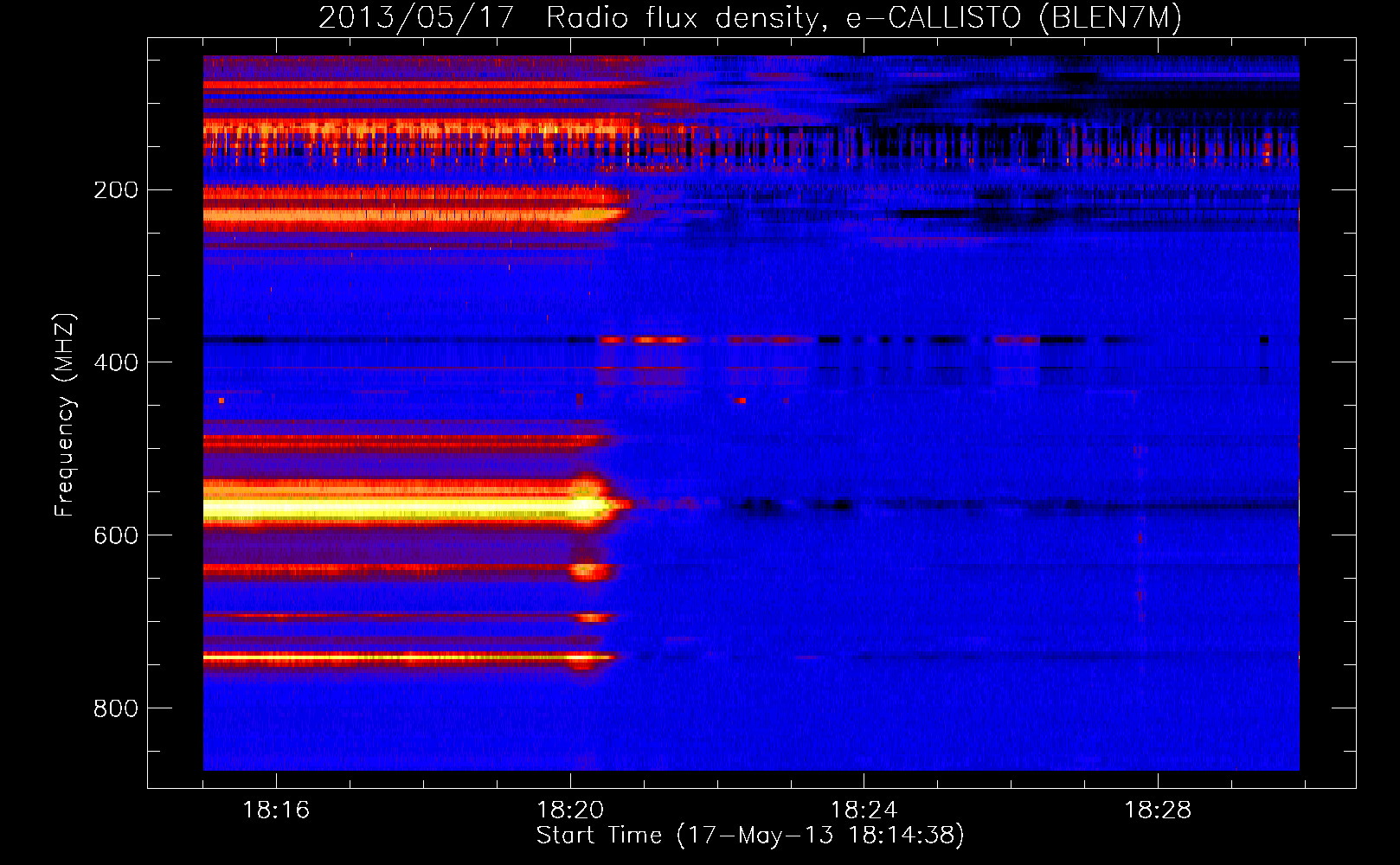Click the 18:28 time tick label
Viewport: 1400px width, 865px height.
(x=1158, y=811)
